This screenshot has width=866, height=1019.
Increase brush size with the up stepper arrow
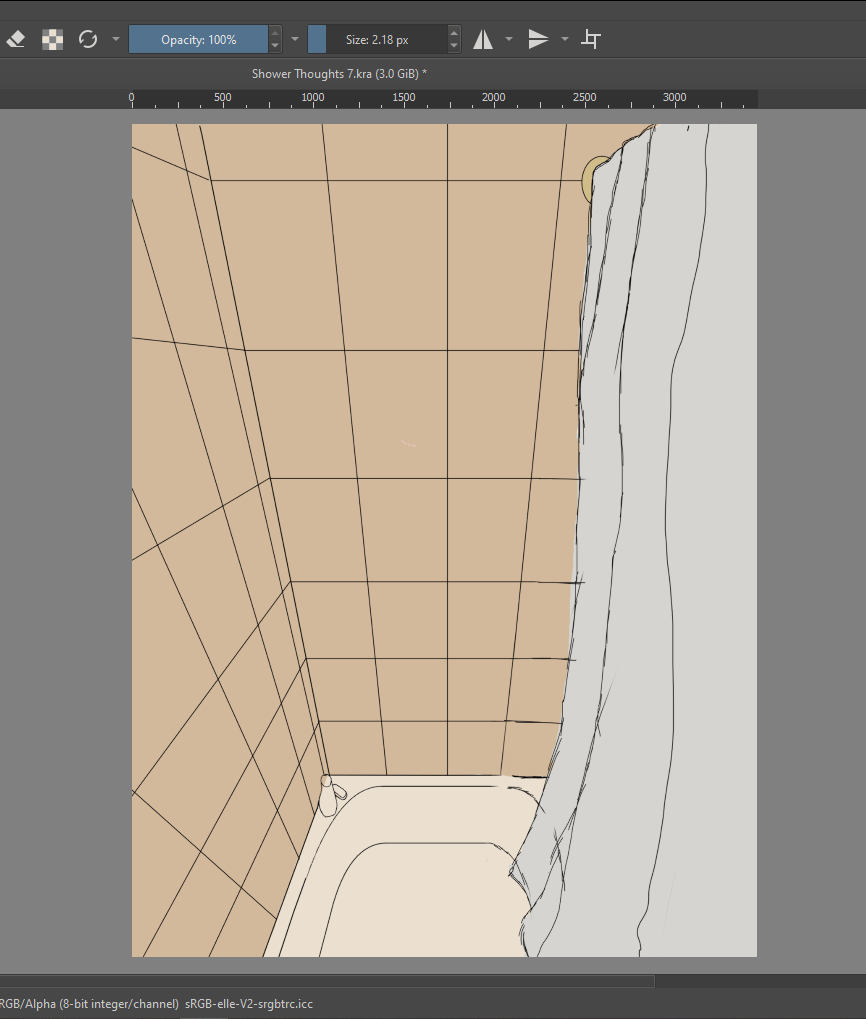[454, 32]
